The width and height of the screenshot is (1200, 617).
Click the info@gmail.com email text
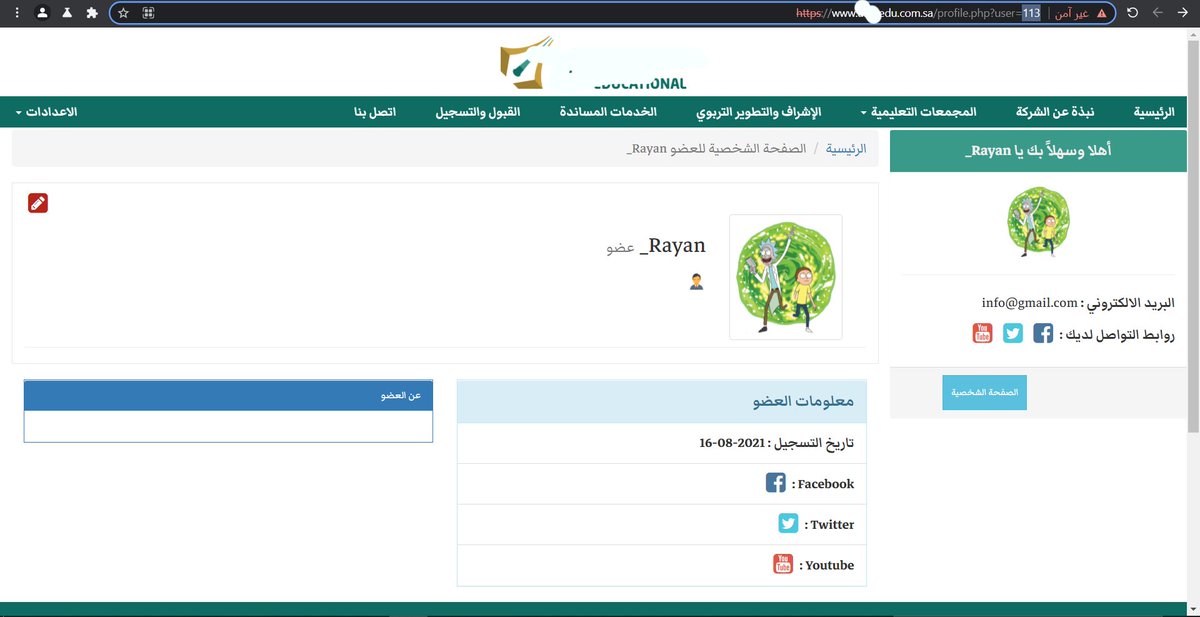(1029, 303)
